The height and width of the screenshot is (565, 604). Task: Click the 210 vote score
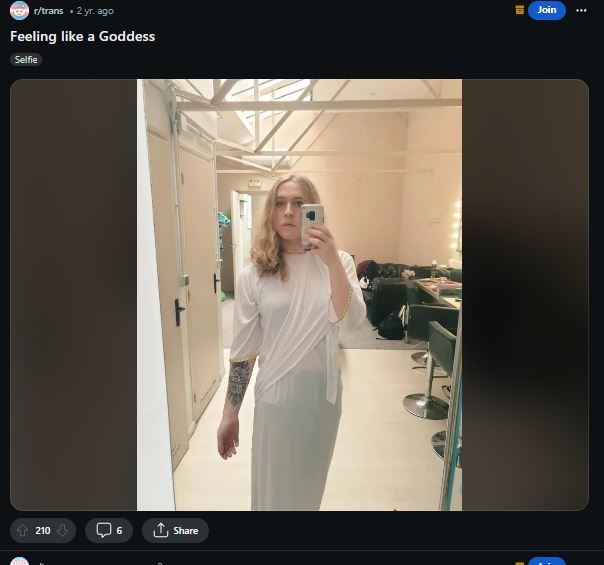[x=43, y=531]
